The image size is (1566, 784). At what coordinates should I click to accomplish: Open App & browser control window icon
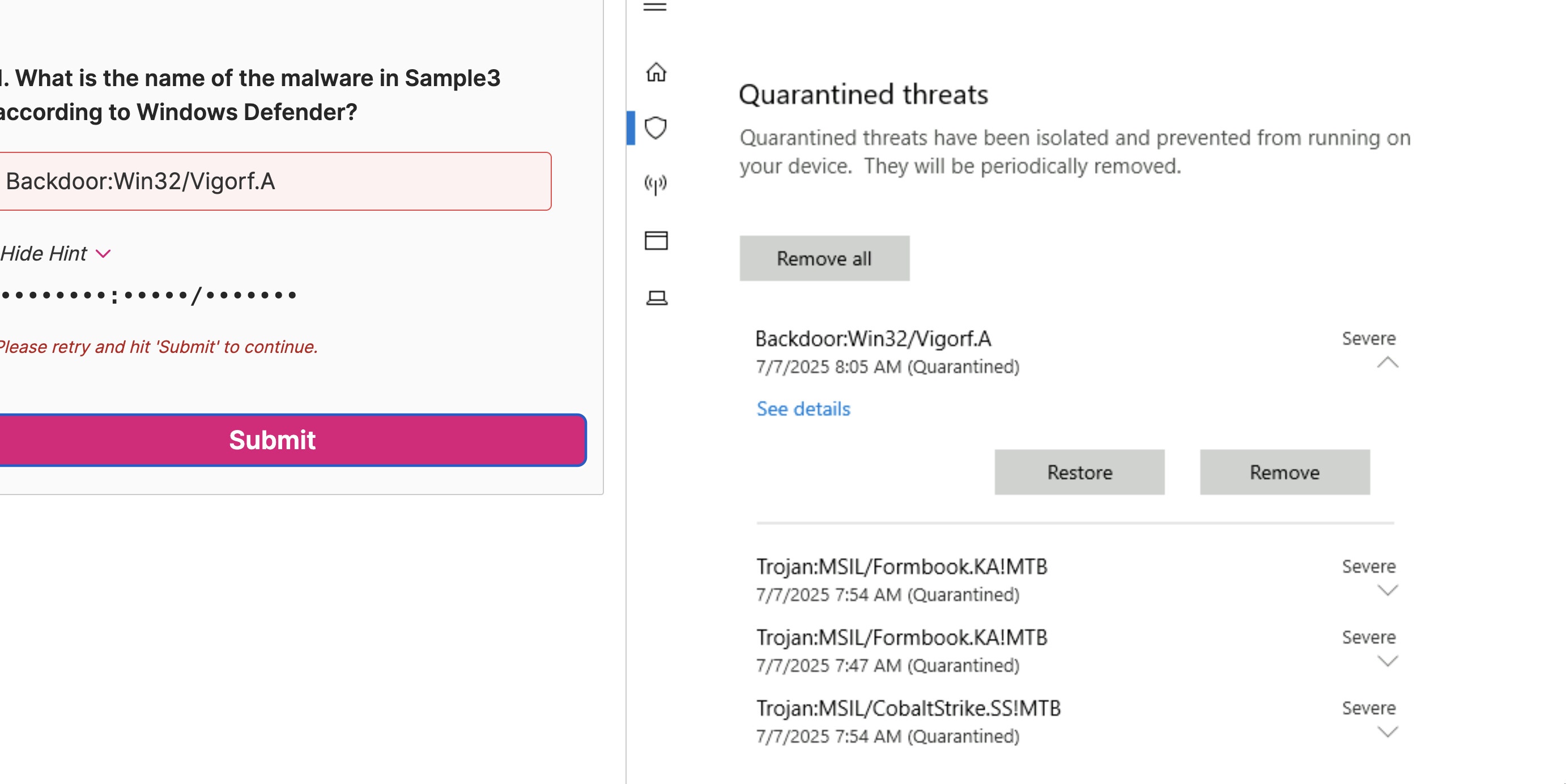[656, 241]
